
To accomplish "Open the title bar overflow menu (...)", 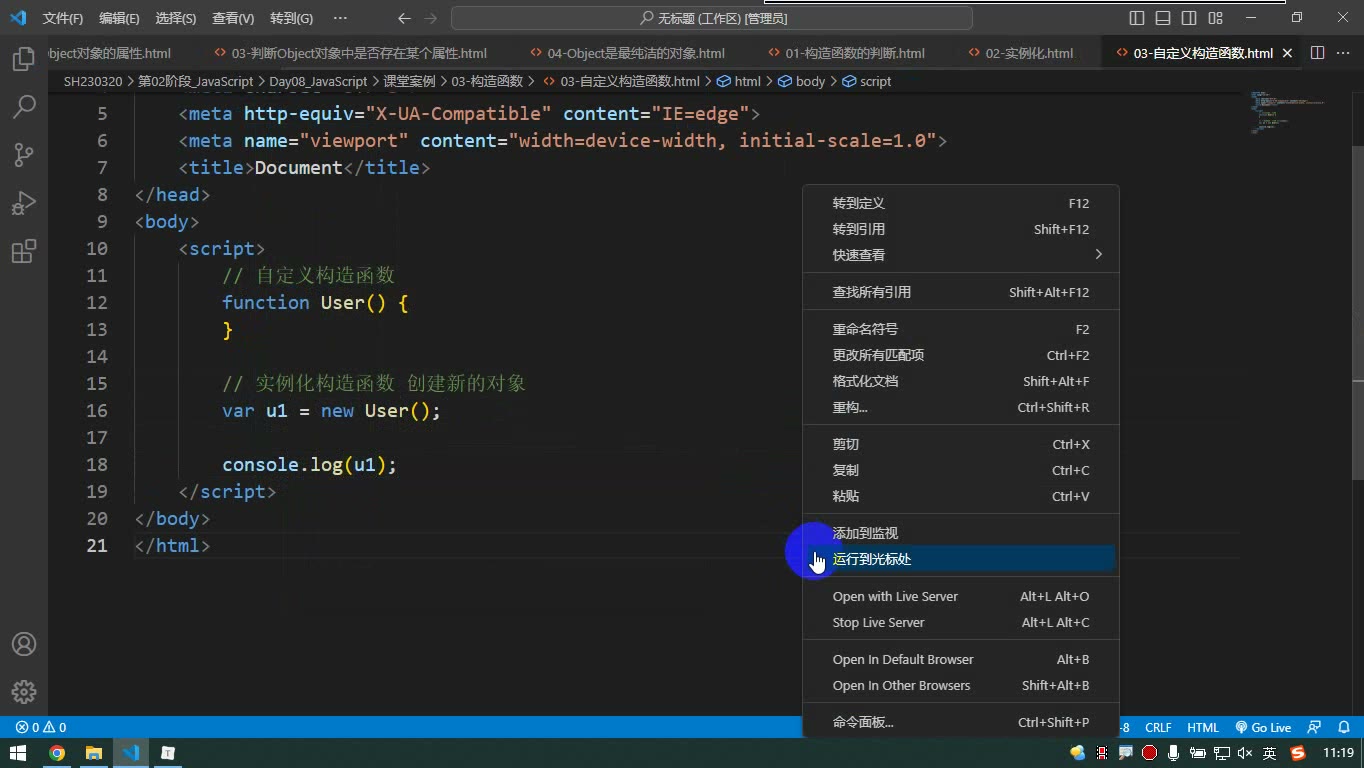I will [x=340, y=18].
